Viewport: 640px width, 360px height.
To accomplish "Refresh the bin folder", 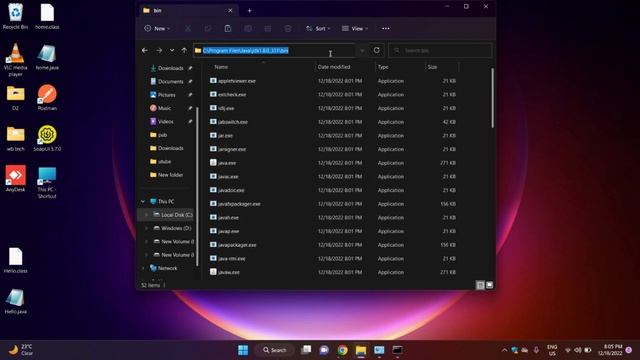I will [x=377, y=51].
